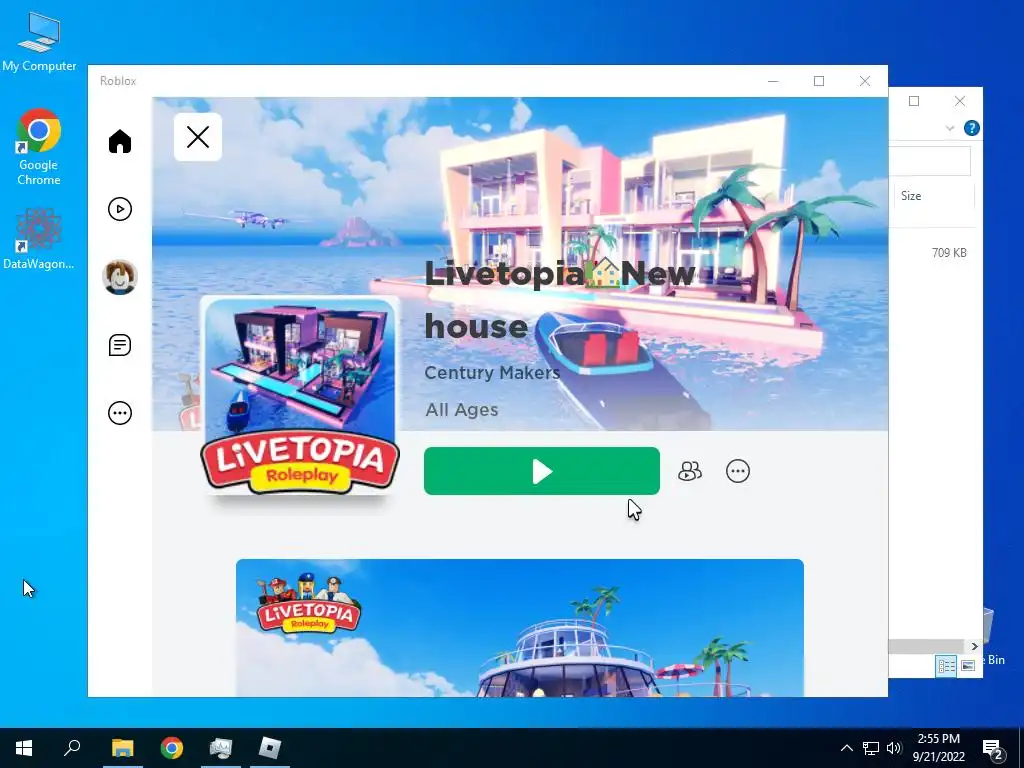Open the chat messages sidebar icon
Image resolution: width=1024 pixels, height=768 pixels.
[120, 345]
